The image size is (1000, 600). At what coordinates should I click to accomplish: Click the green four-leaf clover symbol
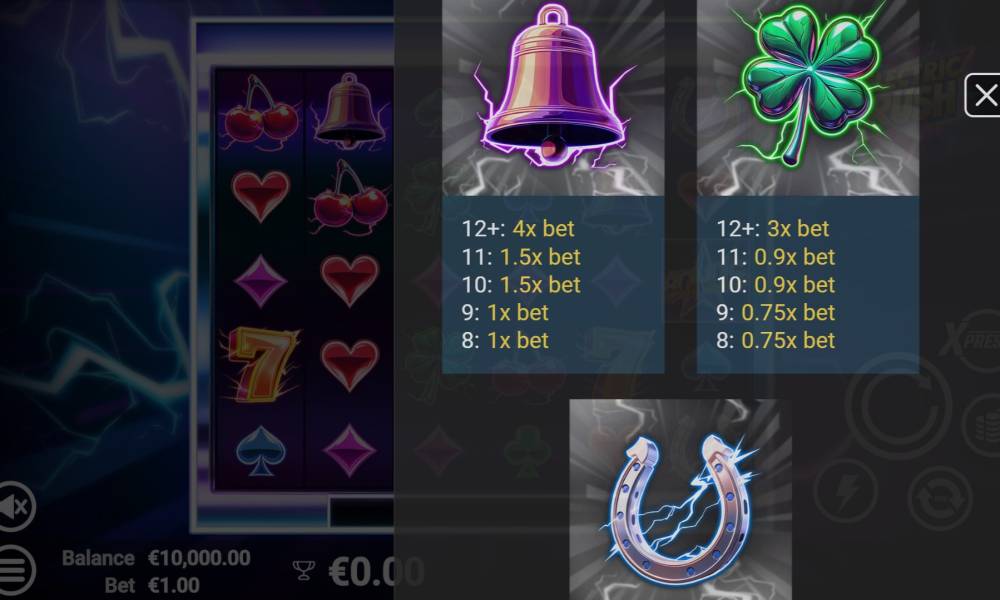click(808, 97)
